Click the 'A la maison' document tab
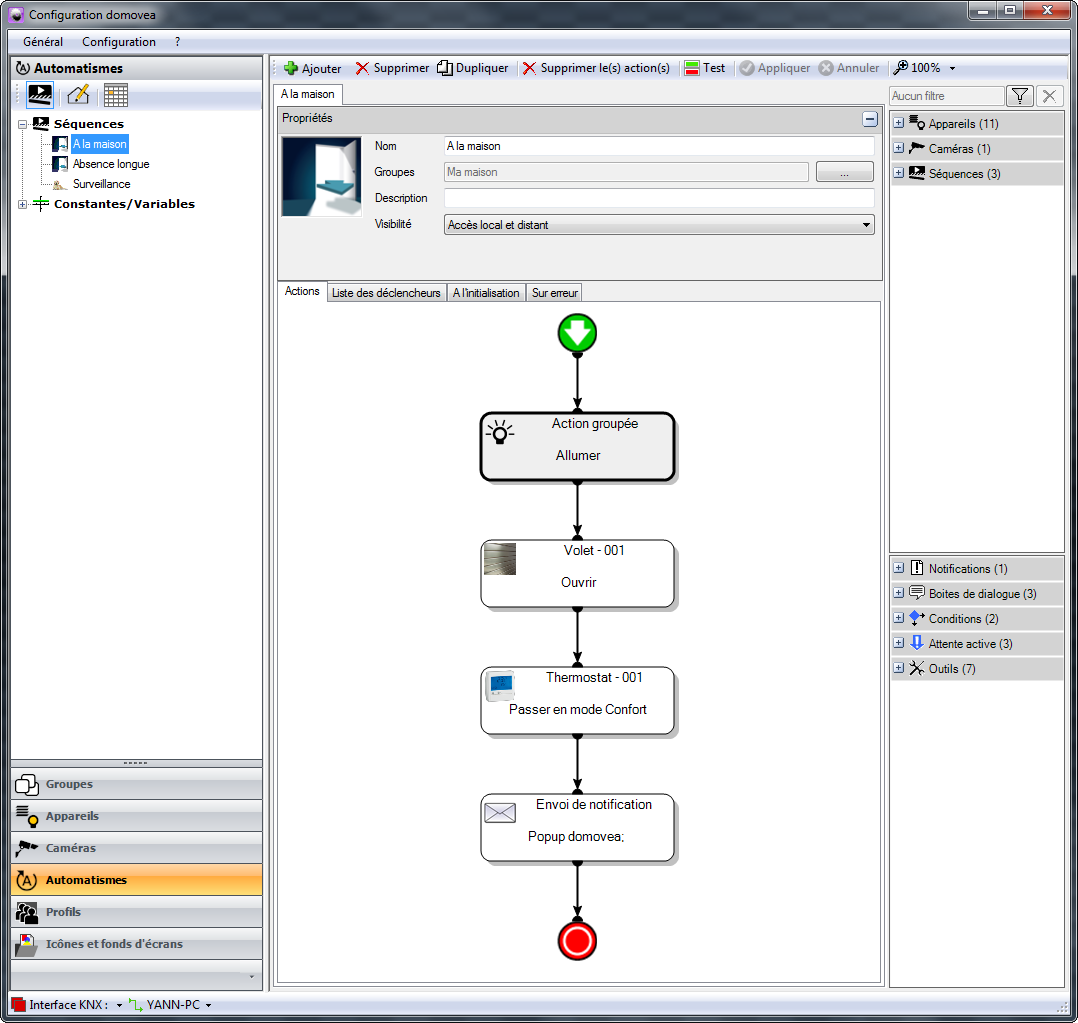The image size is (1078, 1023). (307, 94)
